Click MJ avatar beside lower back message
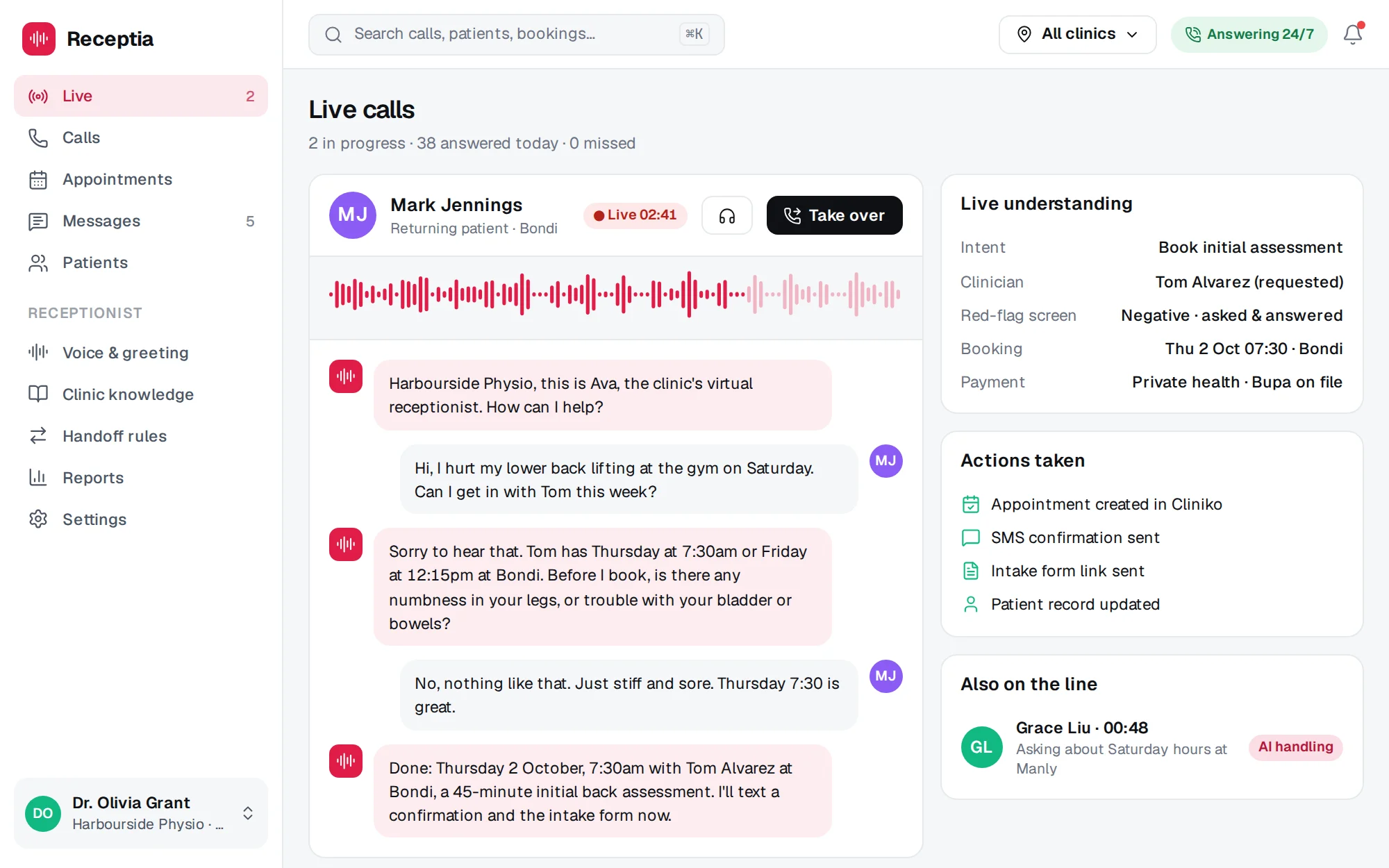The image size is (1389, 868). [x=885, y=461]
